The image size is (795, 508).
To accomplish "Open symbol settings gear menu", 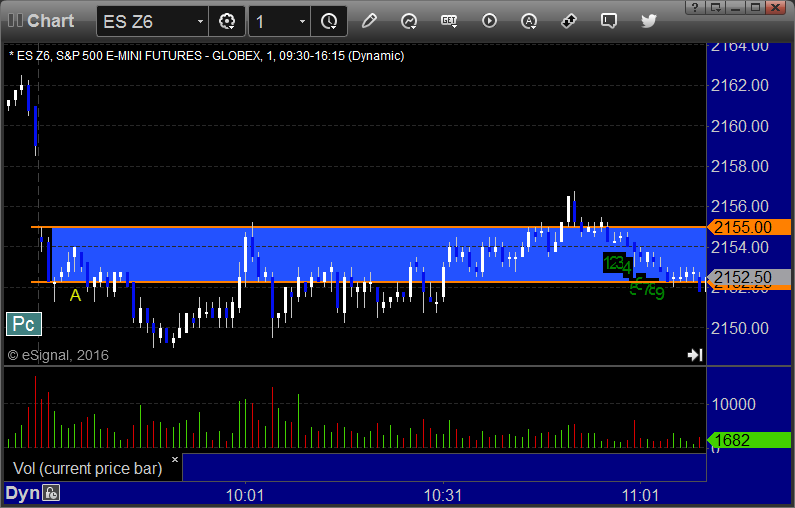I will coord(227,21).
